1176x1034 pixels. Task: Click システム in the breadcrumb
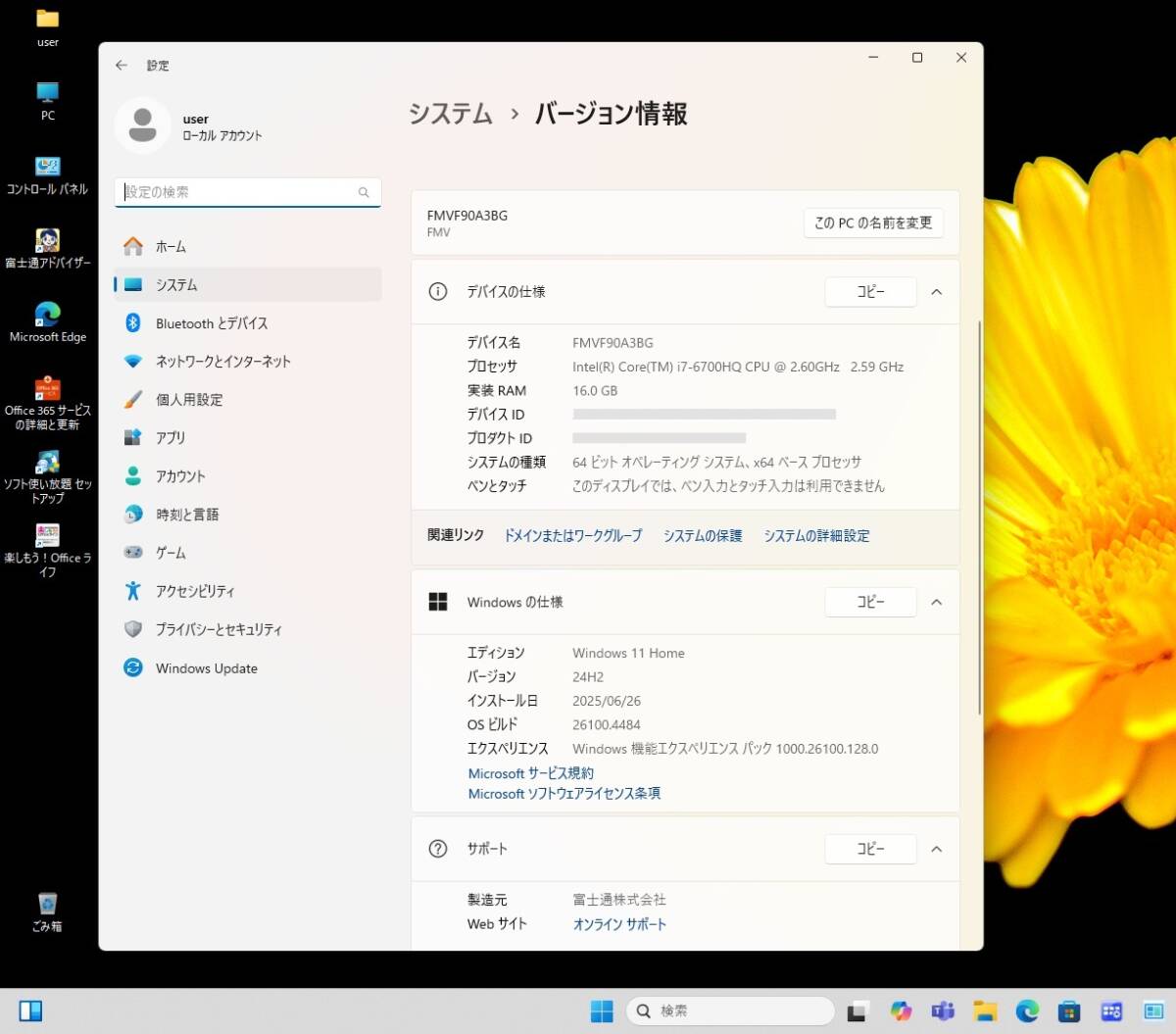(451, 114)
